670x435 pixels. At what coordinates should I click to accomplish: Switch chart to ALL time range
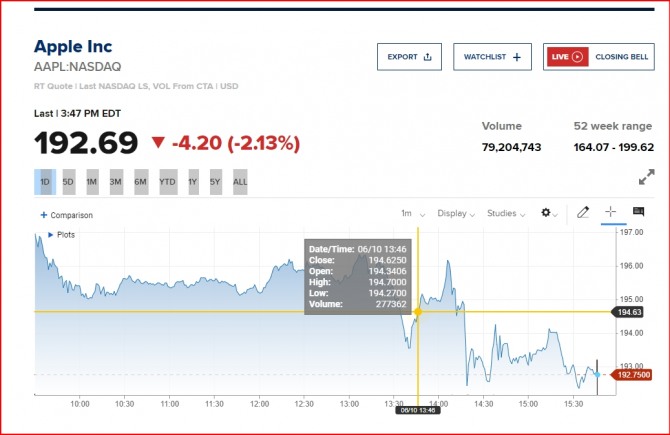[240, 182]
